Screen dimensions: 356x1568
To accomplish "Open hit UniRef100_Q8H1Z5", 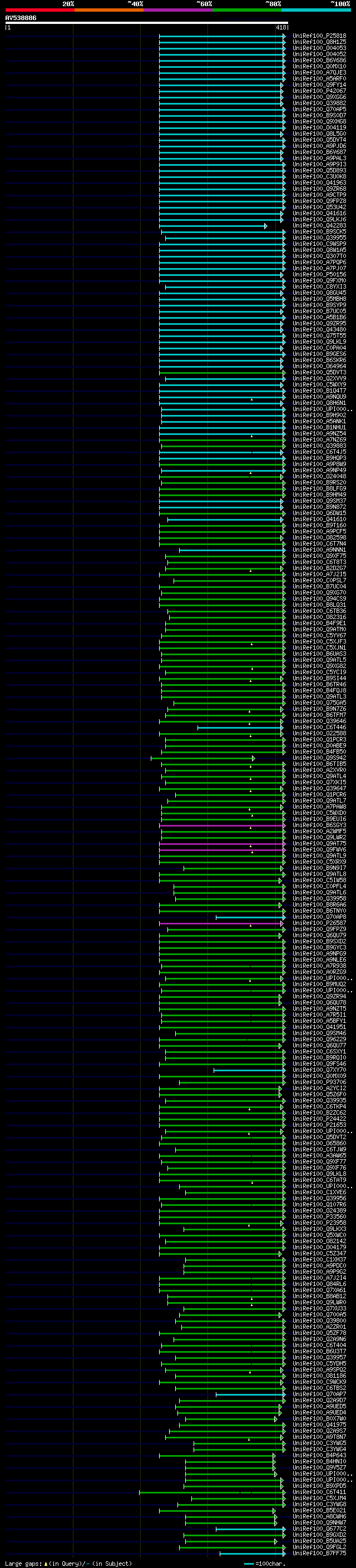I will coord(319,42).
